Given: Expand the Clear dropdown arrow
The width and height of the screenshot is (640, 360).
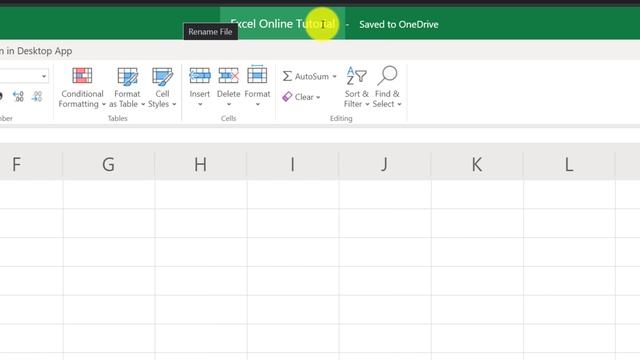Looking at the screenshot, I should click(318, 98).
